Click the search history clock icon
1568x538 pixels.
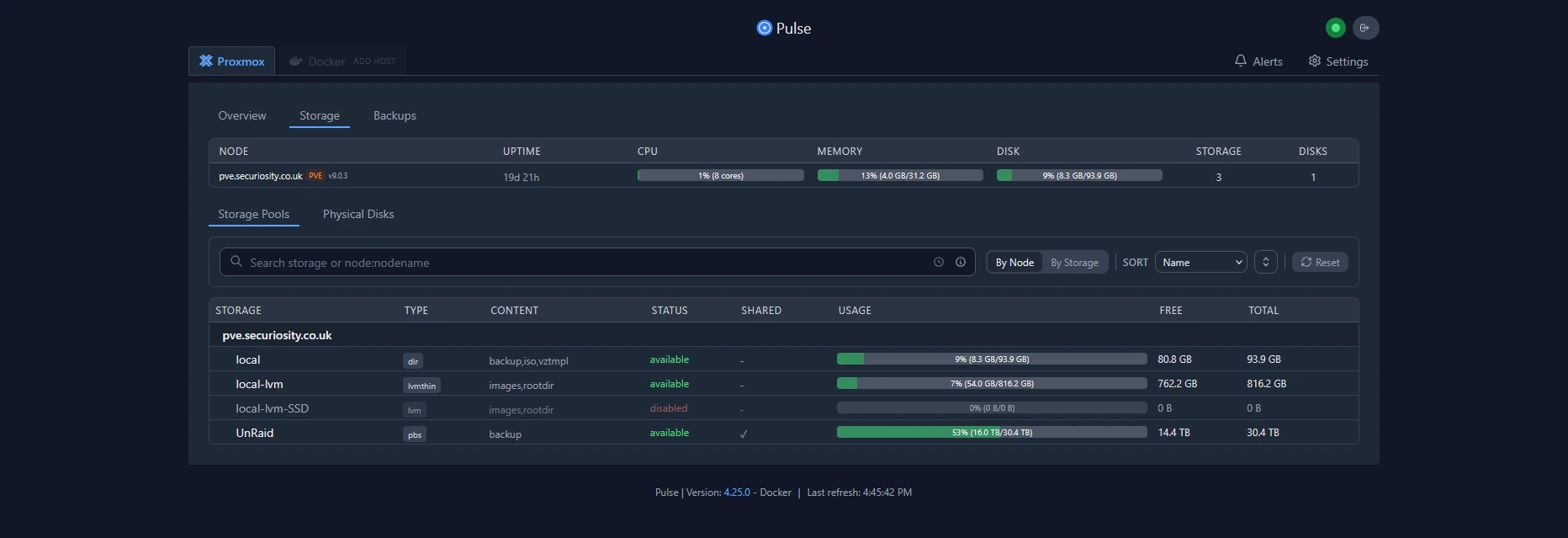(939, 262)
